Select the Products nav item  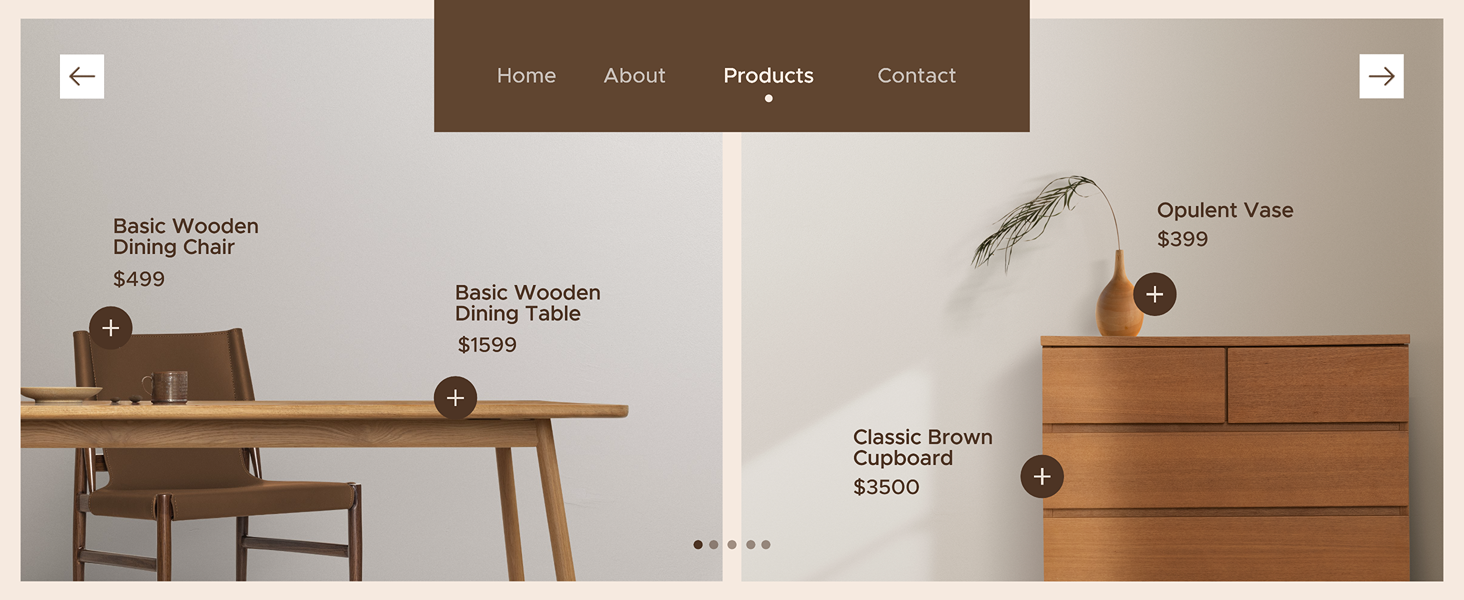click(768, 76)
